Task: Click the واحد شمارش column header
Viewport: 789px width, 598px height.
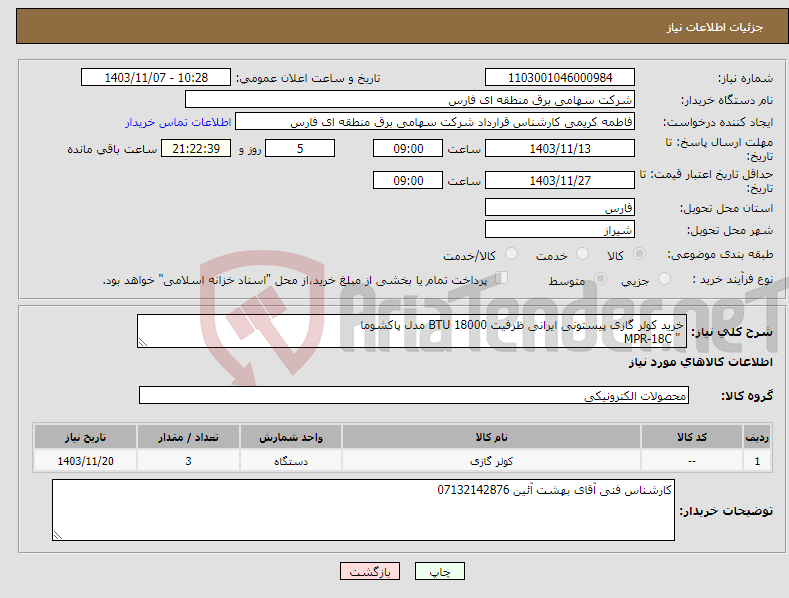Action: click(291, 437)
